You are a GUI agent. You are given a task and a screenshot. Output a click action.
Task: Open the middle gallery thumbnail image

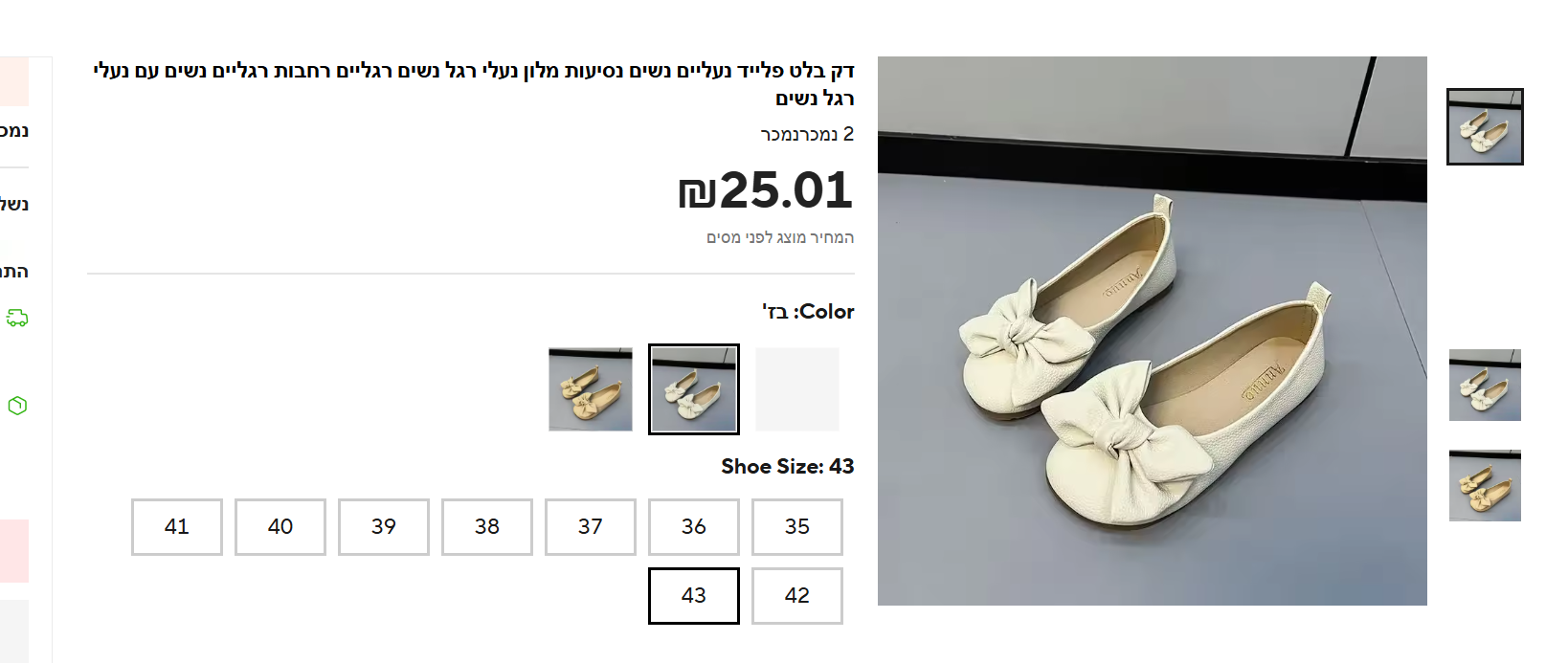click(1484, 385)
